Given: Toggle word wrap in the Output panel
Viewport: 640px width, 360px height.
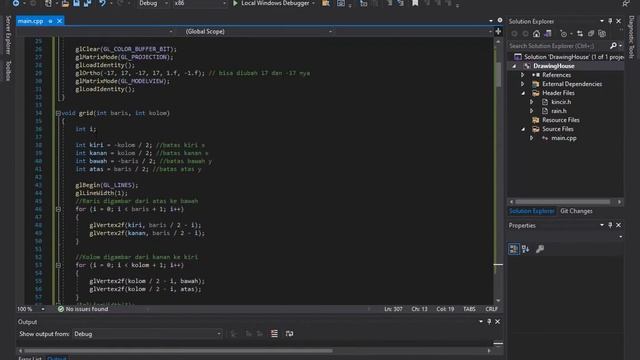Looking at the screenshot, I should tap(289, 334).
